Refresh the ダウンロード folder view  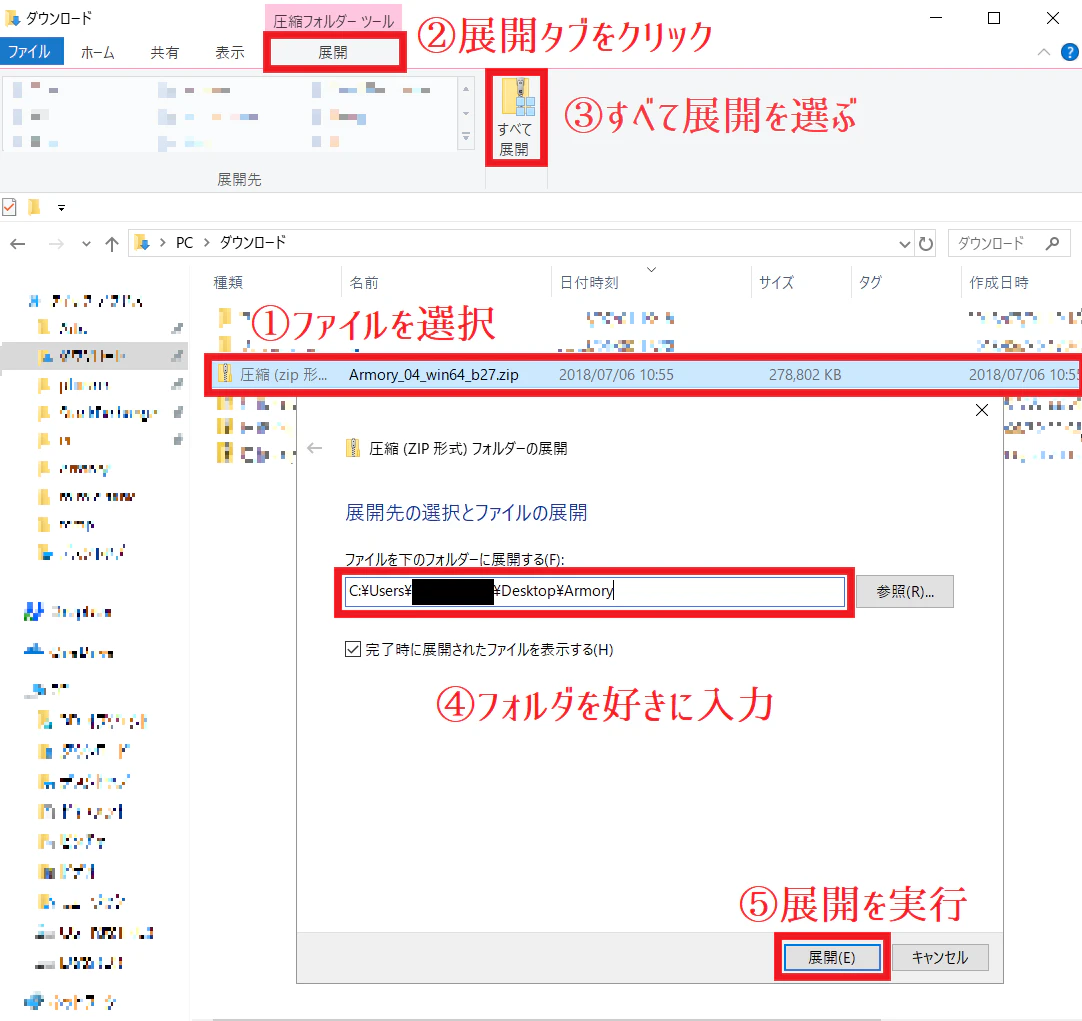pos(925,244)
